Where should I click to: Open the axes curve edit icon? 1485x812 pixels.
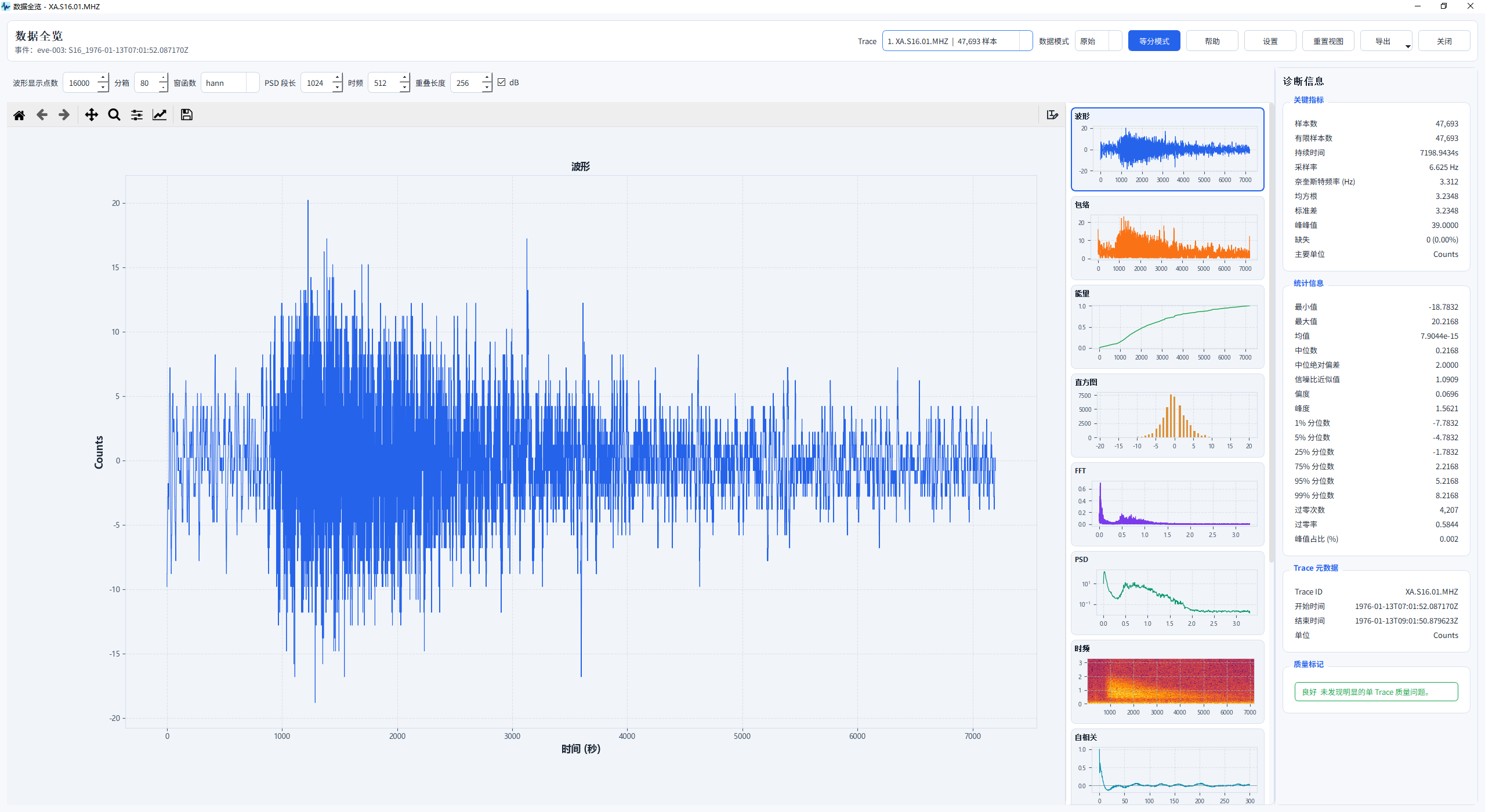pos(160,115)
